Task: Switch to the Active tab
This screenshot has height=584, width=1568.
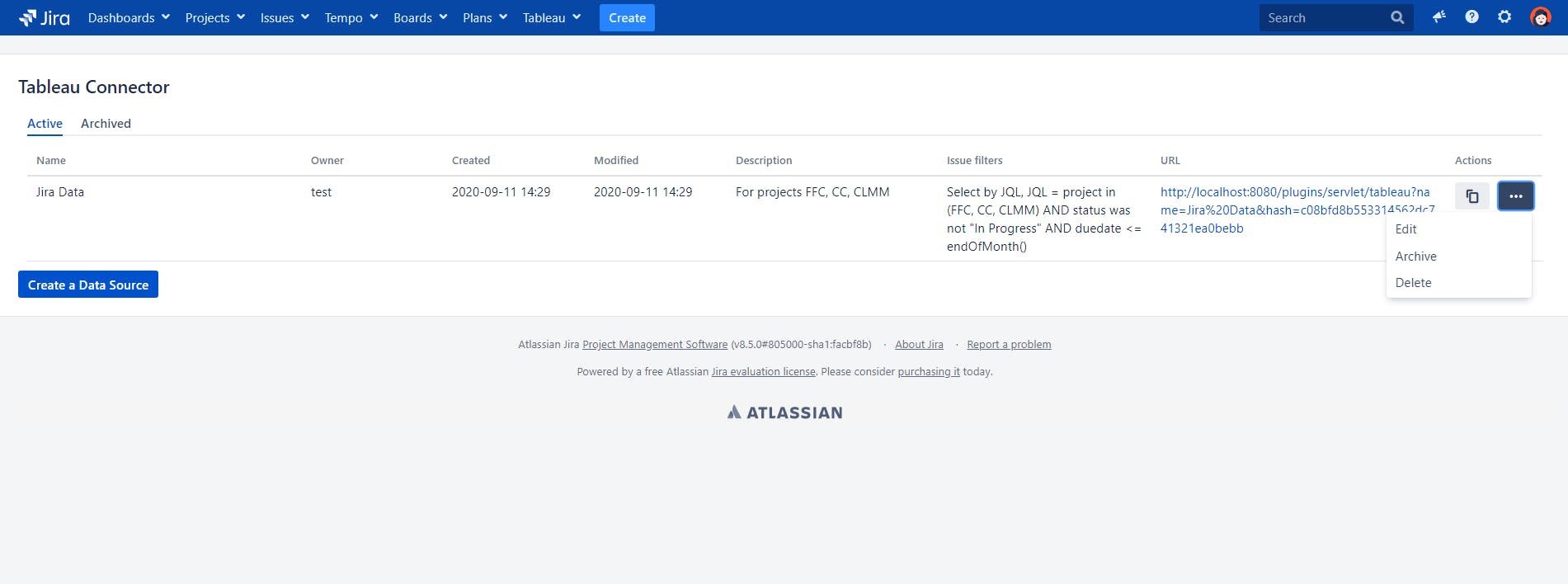Action: click(45, 124)
